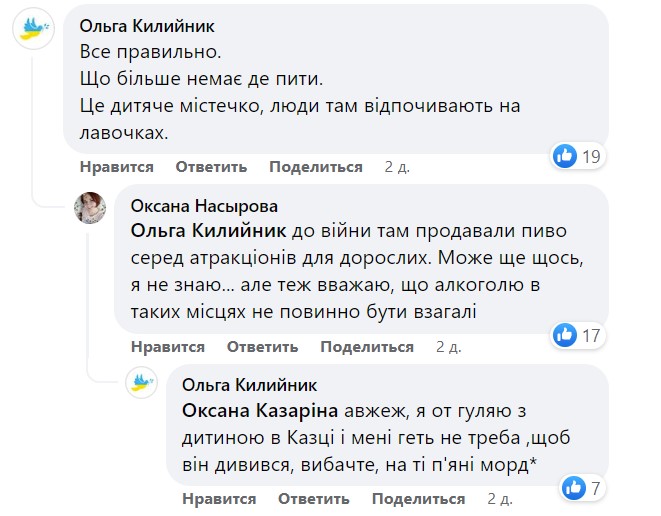Click the like icon showing 7 reactions
The width and height of the screenshot is (661, 516).
pyautogui.click(x=573, y=487)
